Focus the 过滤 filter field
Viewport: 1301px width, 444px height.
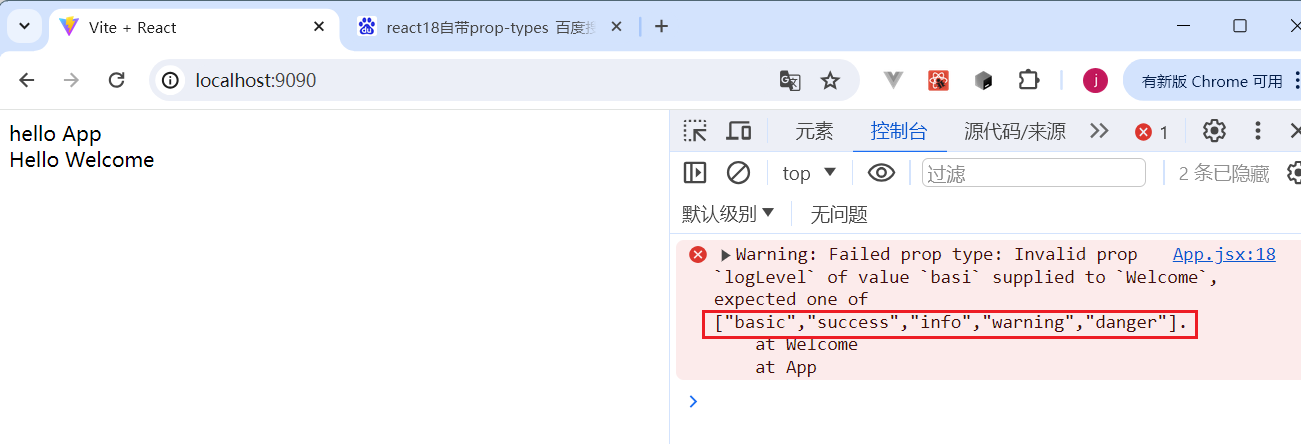click(x=1034, y=173)
